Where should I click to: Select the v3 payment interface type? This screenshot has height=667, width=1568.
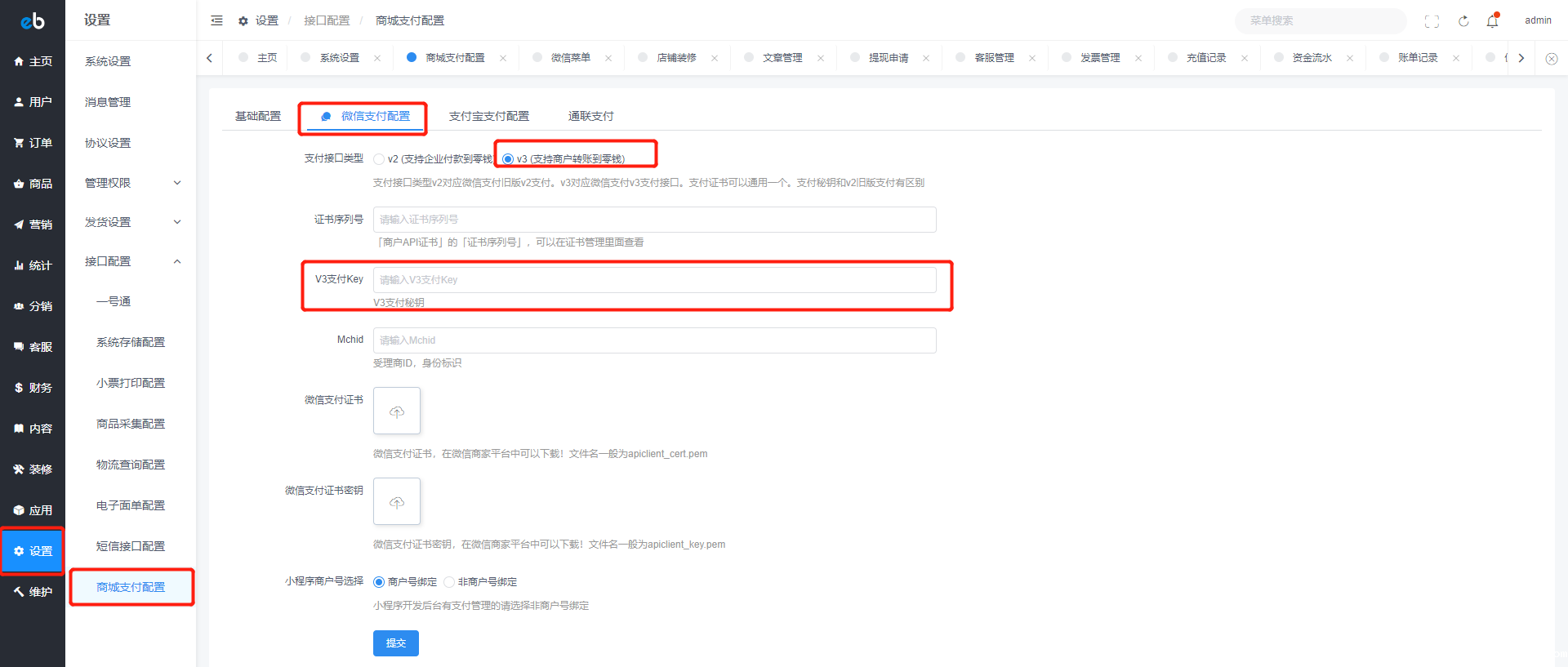508,159
